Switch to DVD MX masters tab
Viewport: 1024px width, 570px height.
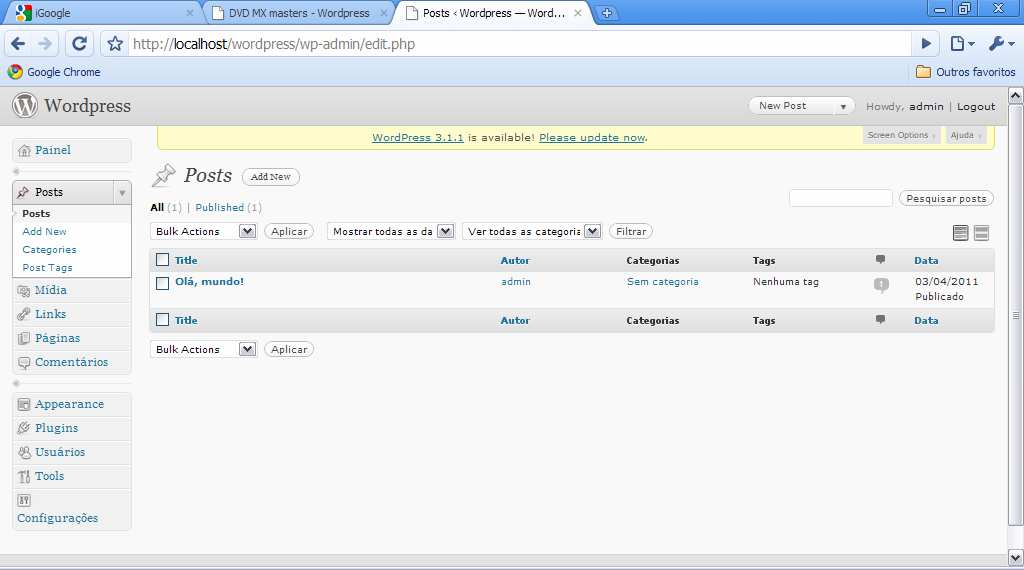[299, 12]
